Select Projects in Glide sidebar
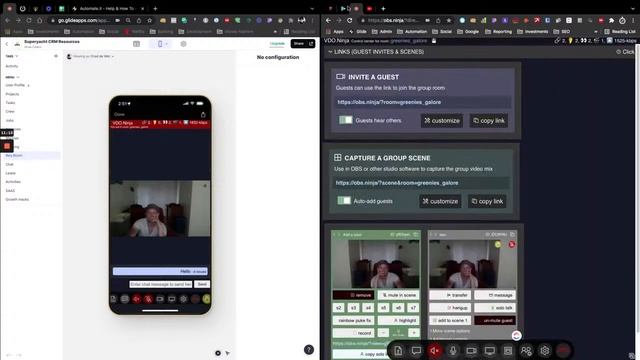The height and width of the screenshot is (360, 640). coord(12,94)
